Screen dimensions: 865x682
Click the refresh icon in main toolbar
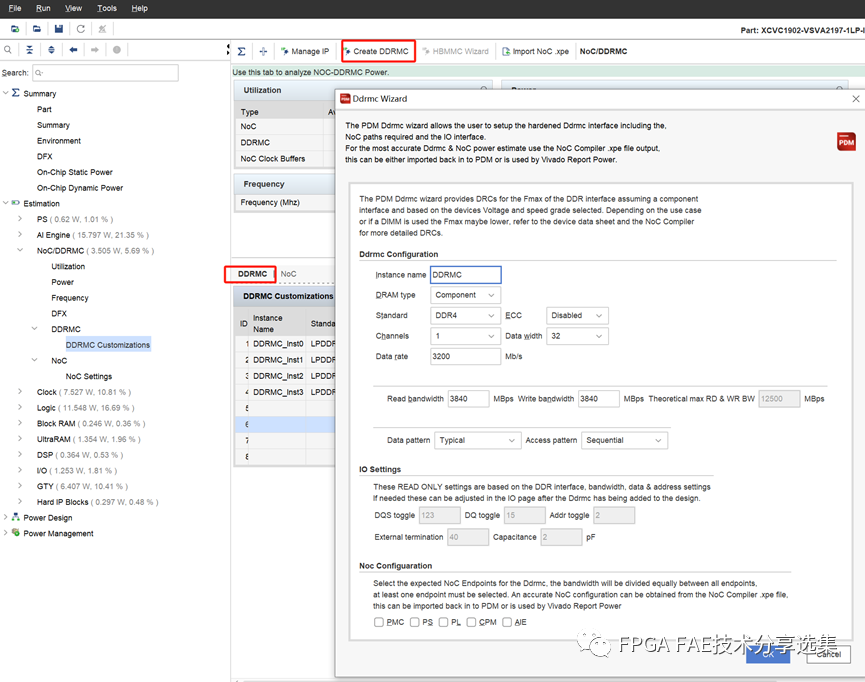[80, 29]
